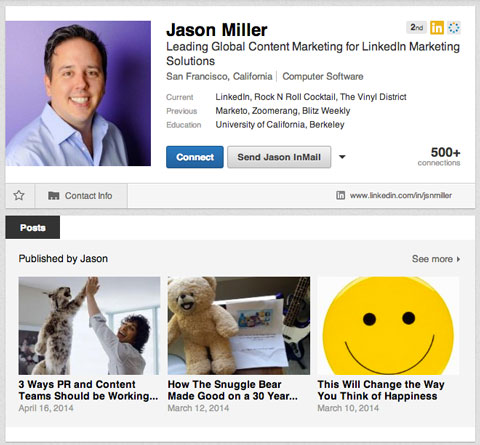This screenshot has width=480, height=445.
Task: Open yellow smiley face post thumbnail
Action: point(388,326)
